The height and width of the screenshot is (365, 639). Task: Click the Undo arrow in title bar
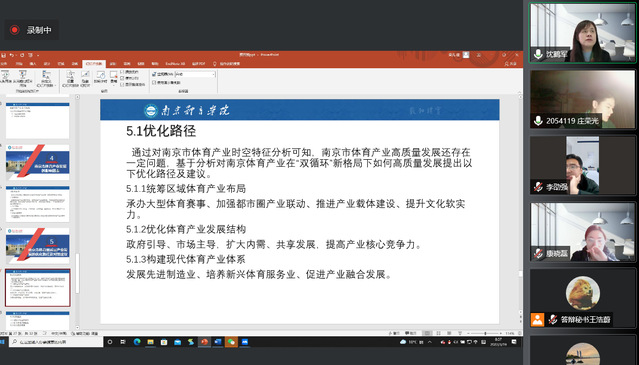coord(12,55)
